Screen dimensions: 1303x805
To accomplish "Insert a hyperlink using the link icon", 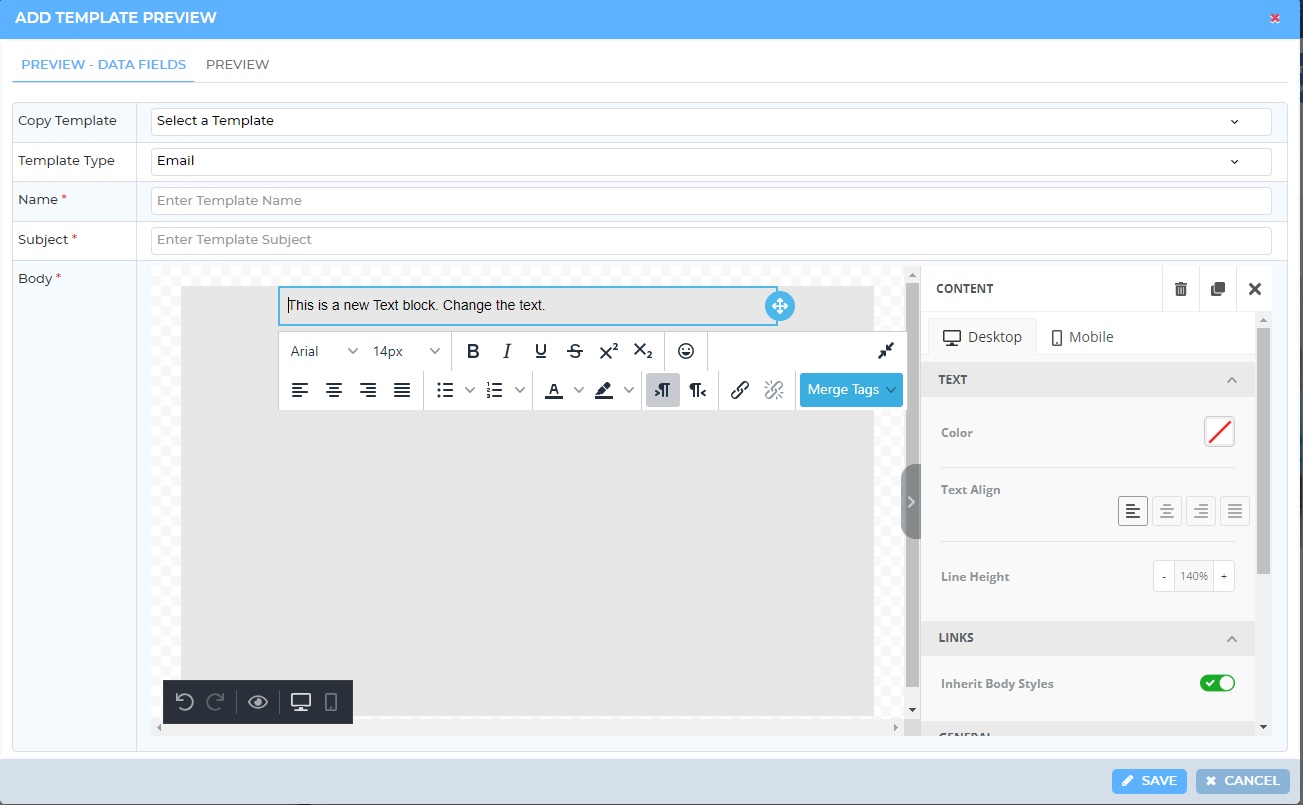I will pyautogui.click(x=739, y=390).
